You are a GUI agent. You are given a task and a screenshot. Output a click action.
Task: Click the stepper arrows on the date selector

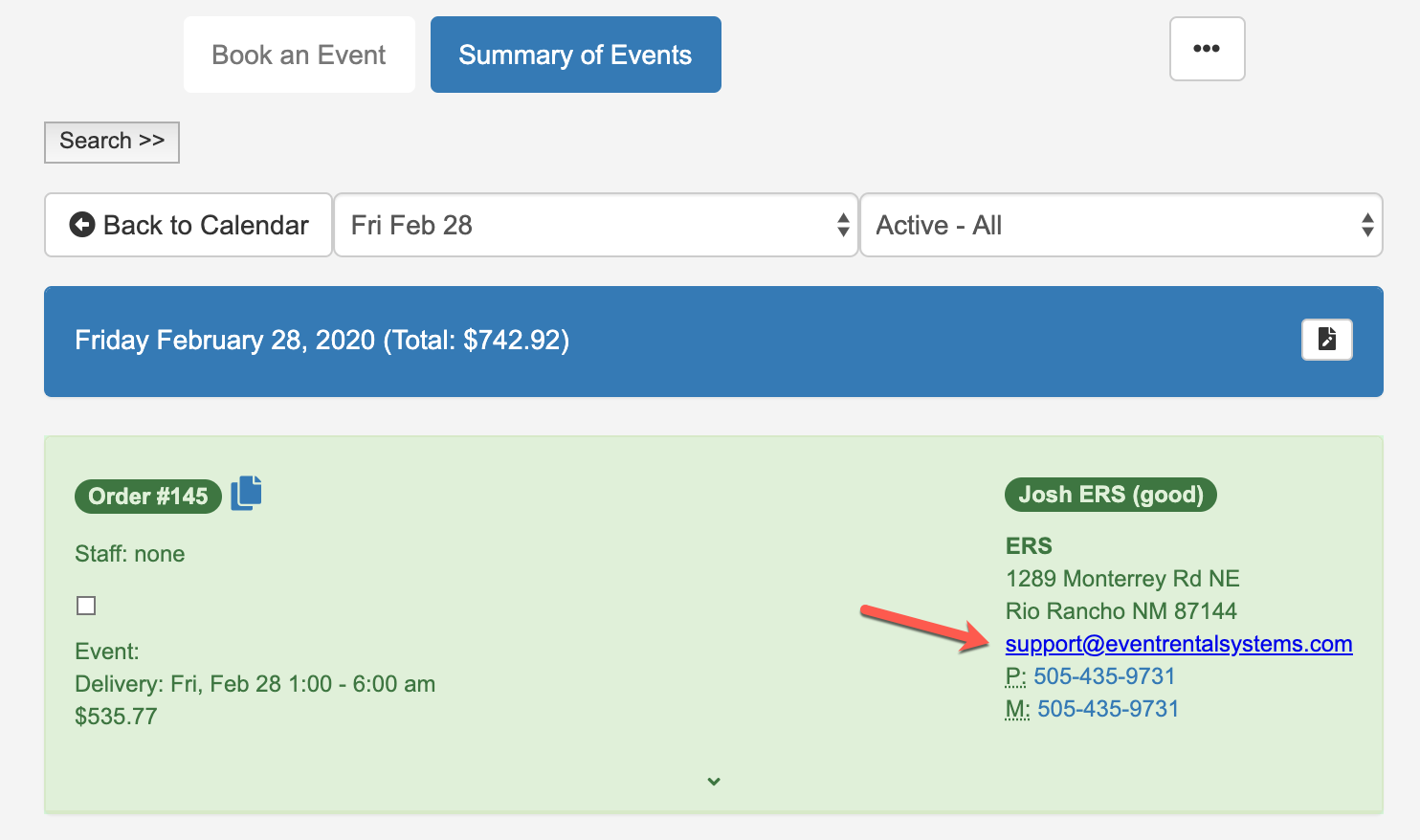[x=843, y=225]
